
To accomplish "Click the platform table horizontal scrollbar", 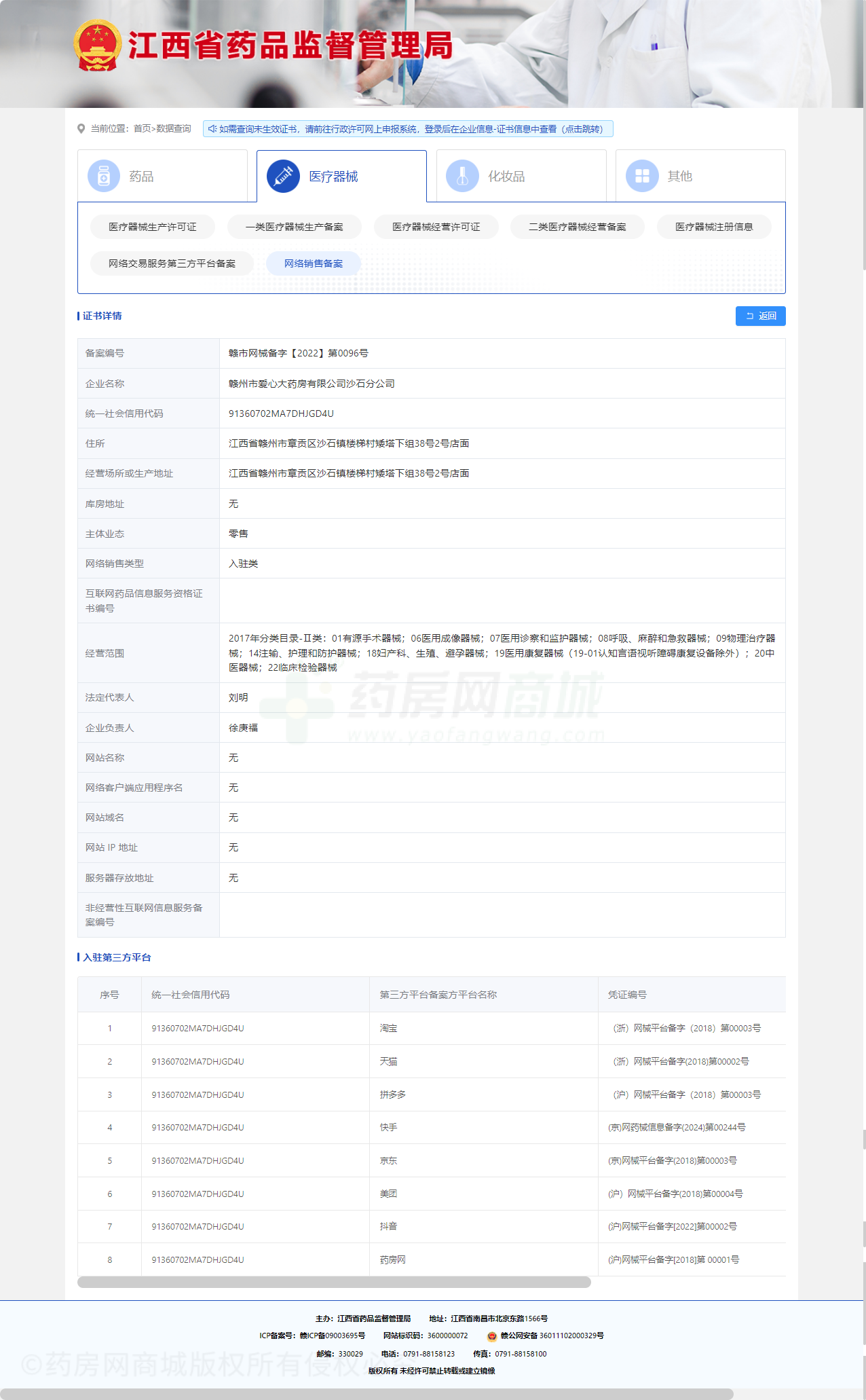I will [334, 1282].
